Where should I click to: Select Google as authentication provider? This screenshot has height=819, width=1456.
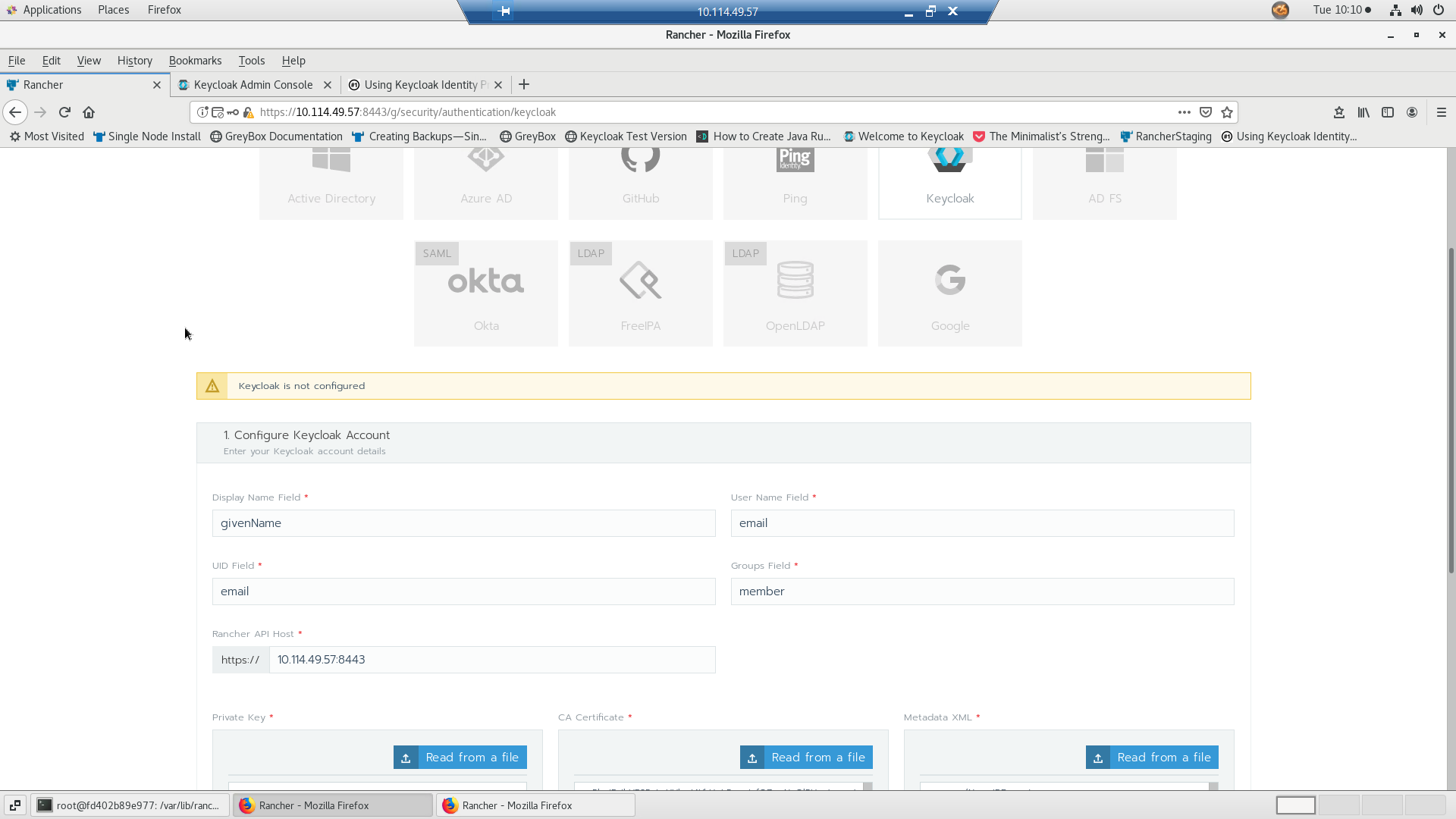coord(949,292)
